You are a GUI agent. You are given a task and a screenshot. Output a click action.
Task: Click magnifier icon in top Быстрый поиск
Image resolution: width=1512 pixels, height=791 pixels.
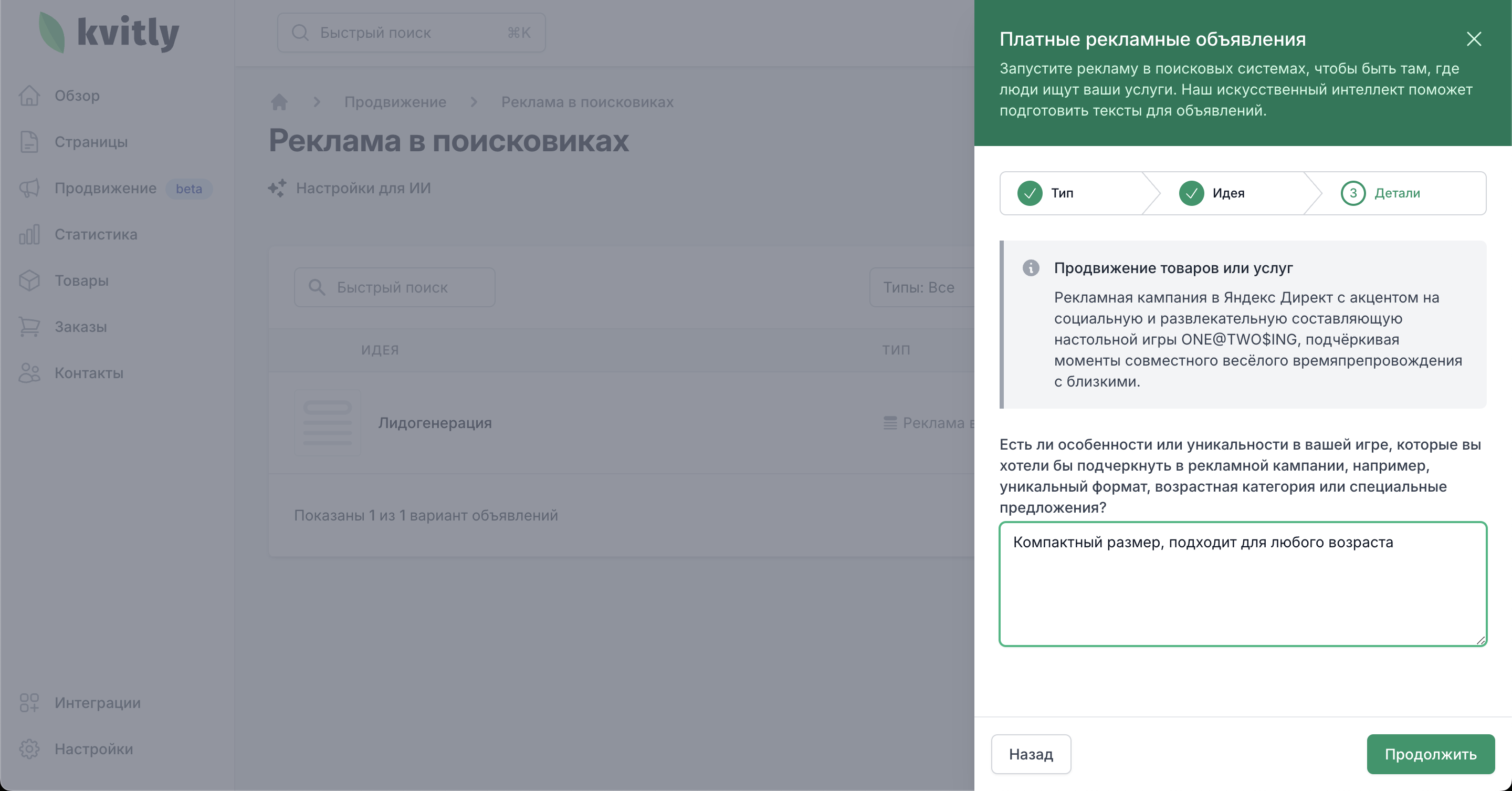point(300,32)
